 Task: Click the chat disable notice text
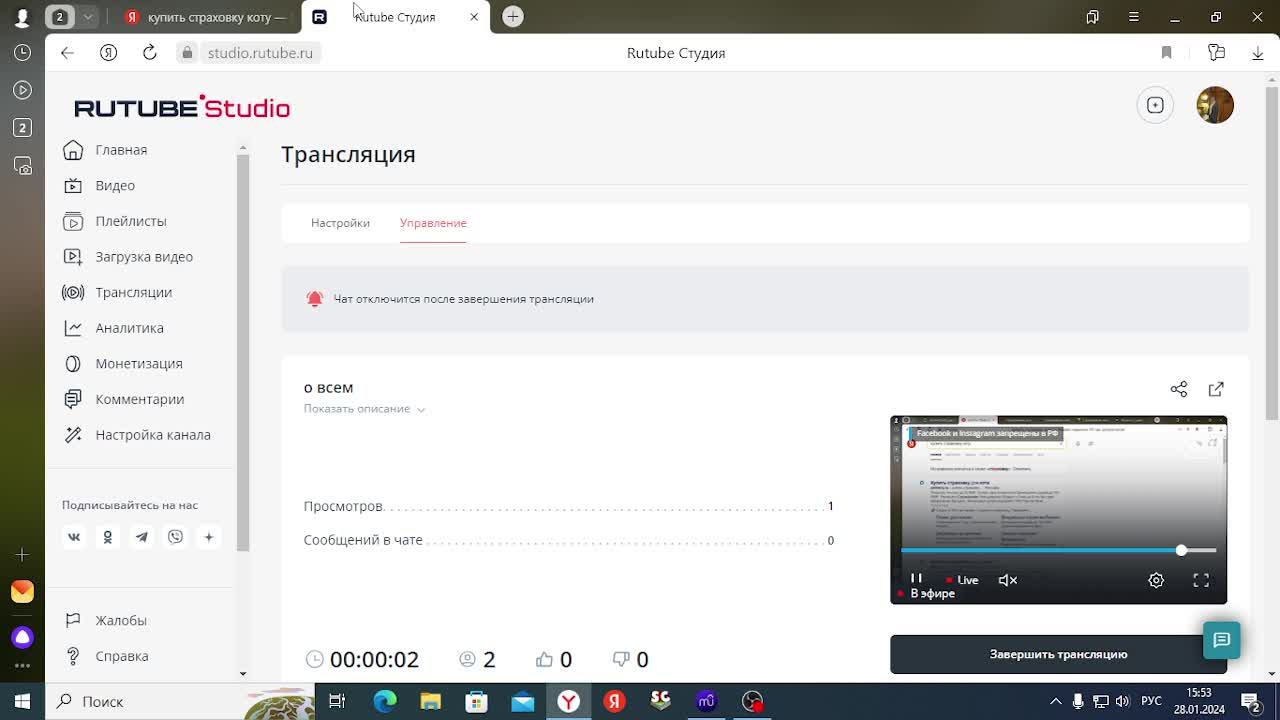(464, 299)
